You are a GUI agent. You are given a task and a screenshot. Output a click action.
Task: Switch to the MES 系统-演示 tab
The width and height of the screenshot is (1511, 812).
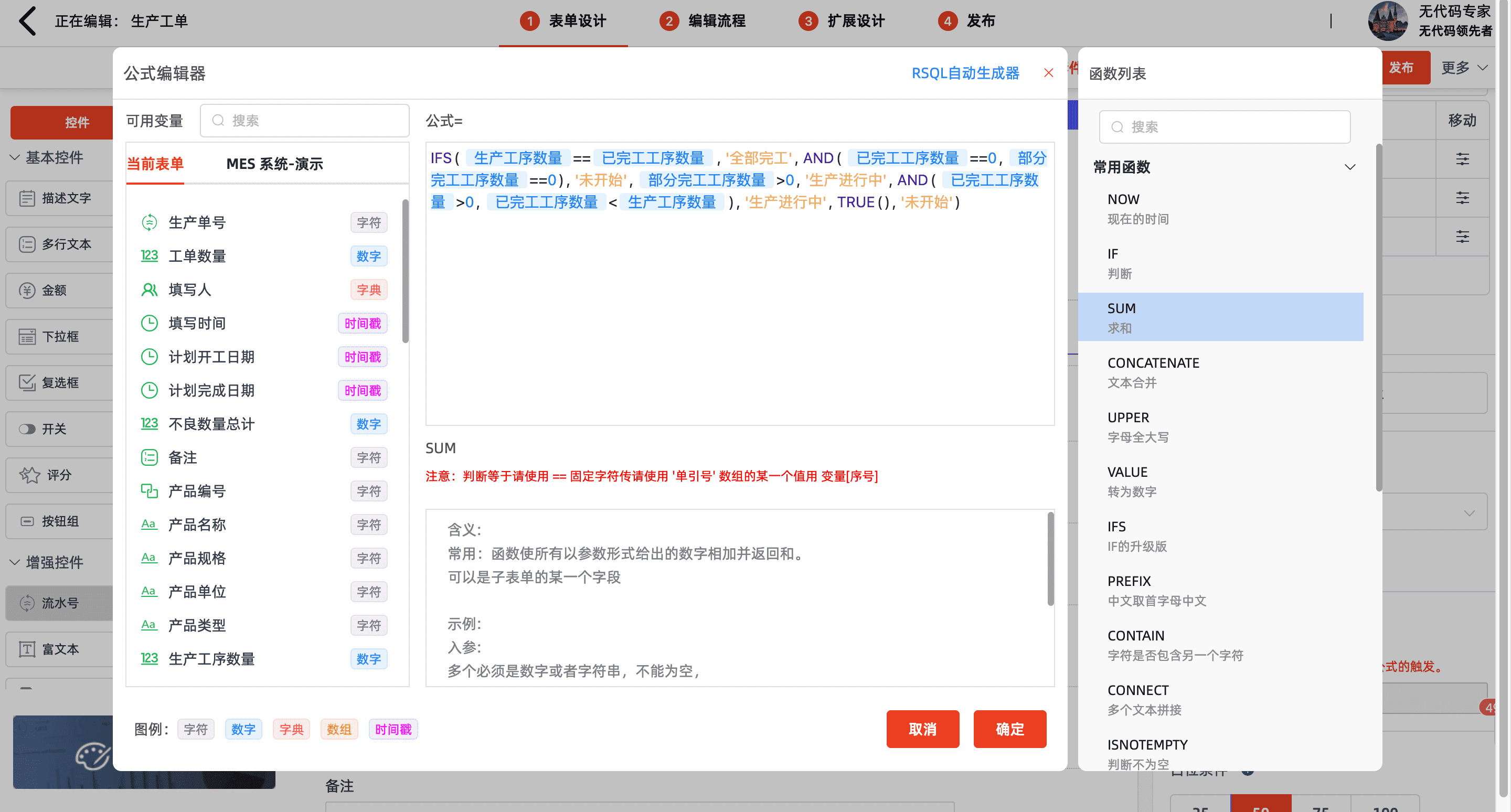[x=274, y=164]
